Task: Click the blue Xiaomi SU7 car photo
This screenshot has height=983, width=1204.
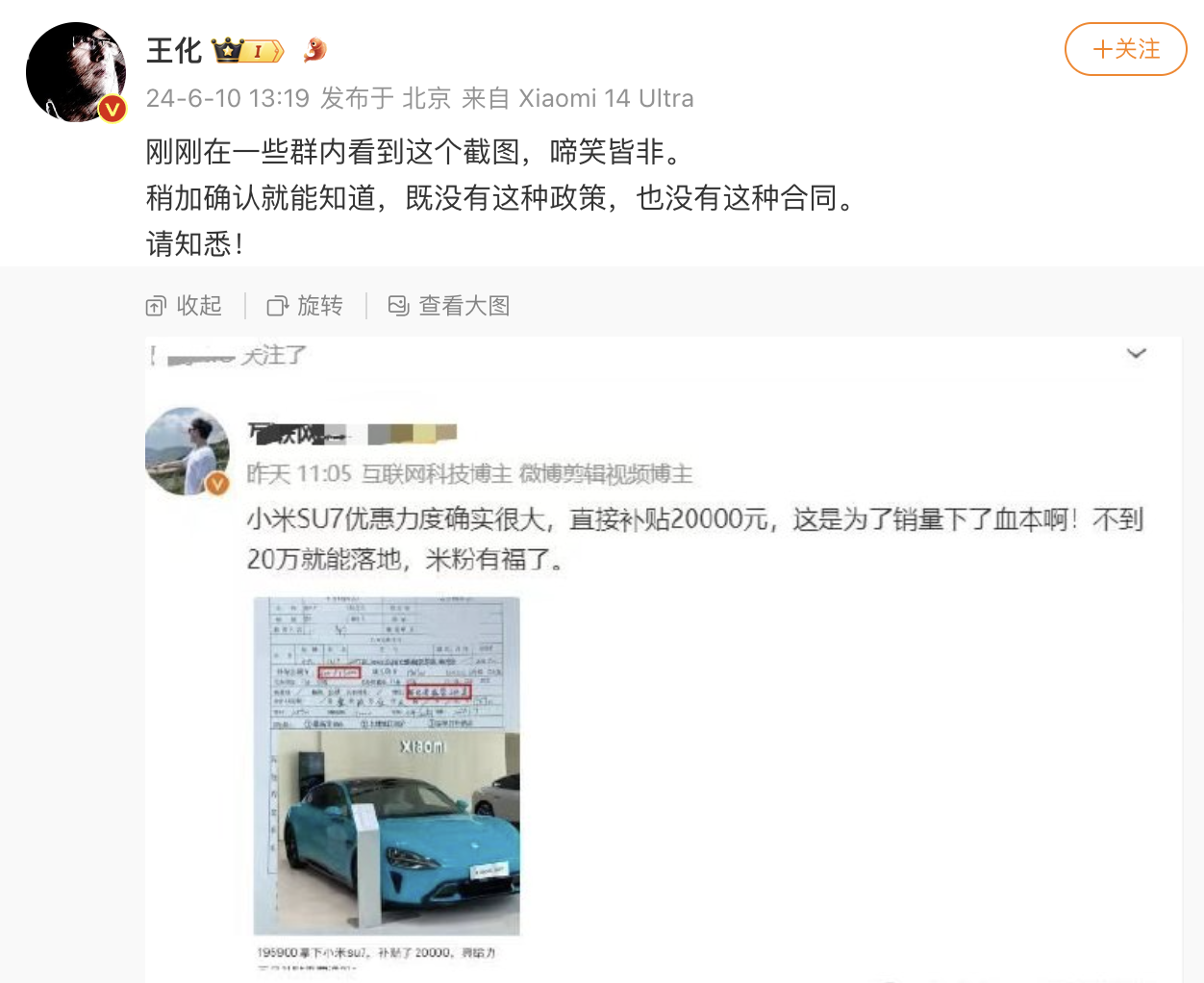Action: click(387, 831)
